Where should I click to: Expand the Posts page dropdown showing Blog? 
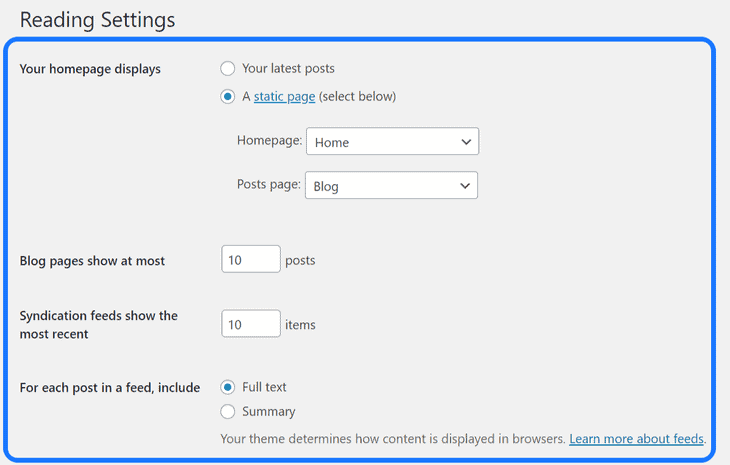[391, 186]
